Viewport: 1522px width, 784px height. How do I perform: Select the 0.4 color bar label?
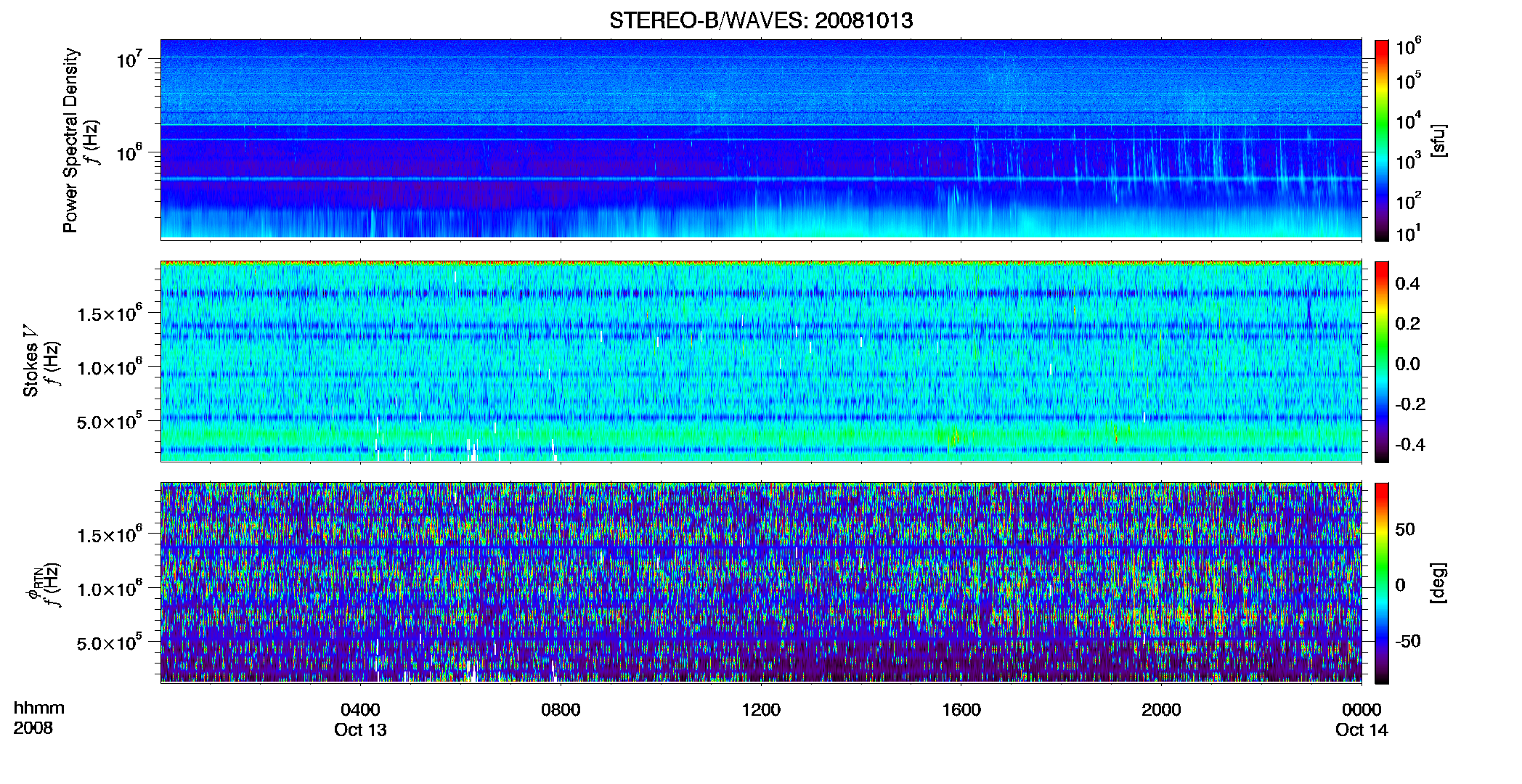(1407, 284)
